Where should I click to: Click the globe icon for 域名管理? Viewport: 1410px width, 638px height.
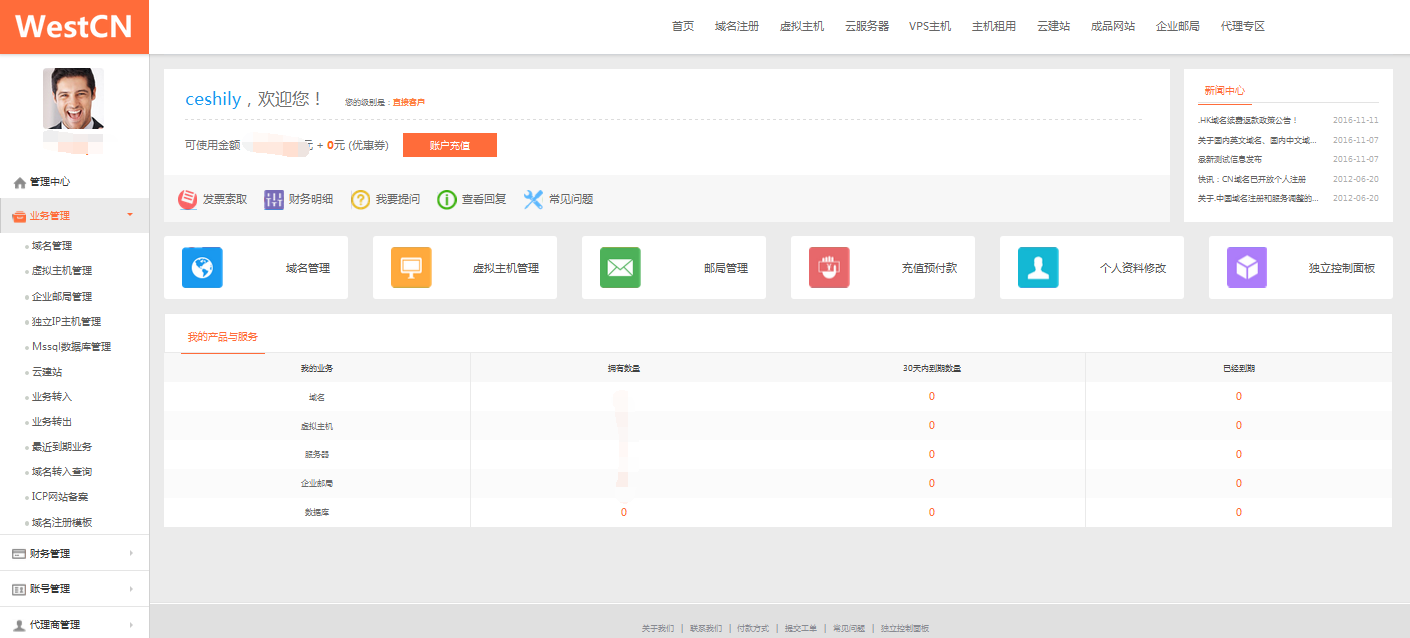(x=202, y=268)
